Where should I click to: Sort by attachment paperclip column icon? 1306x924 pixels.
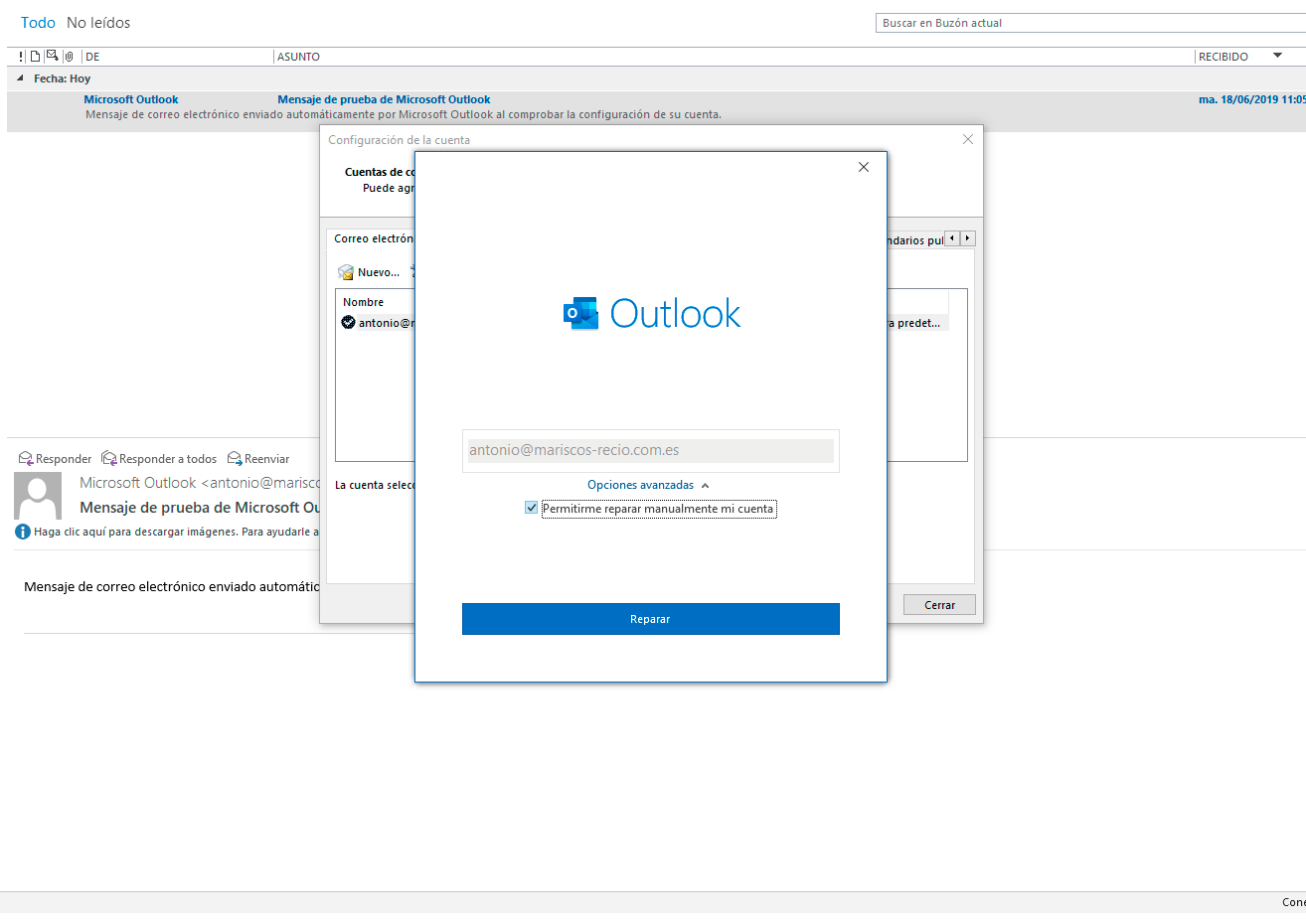point(69,57)
